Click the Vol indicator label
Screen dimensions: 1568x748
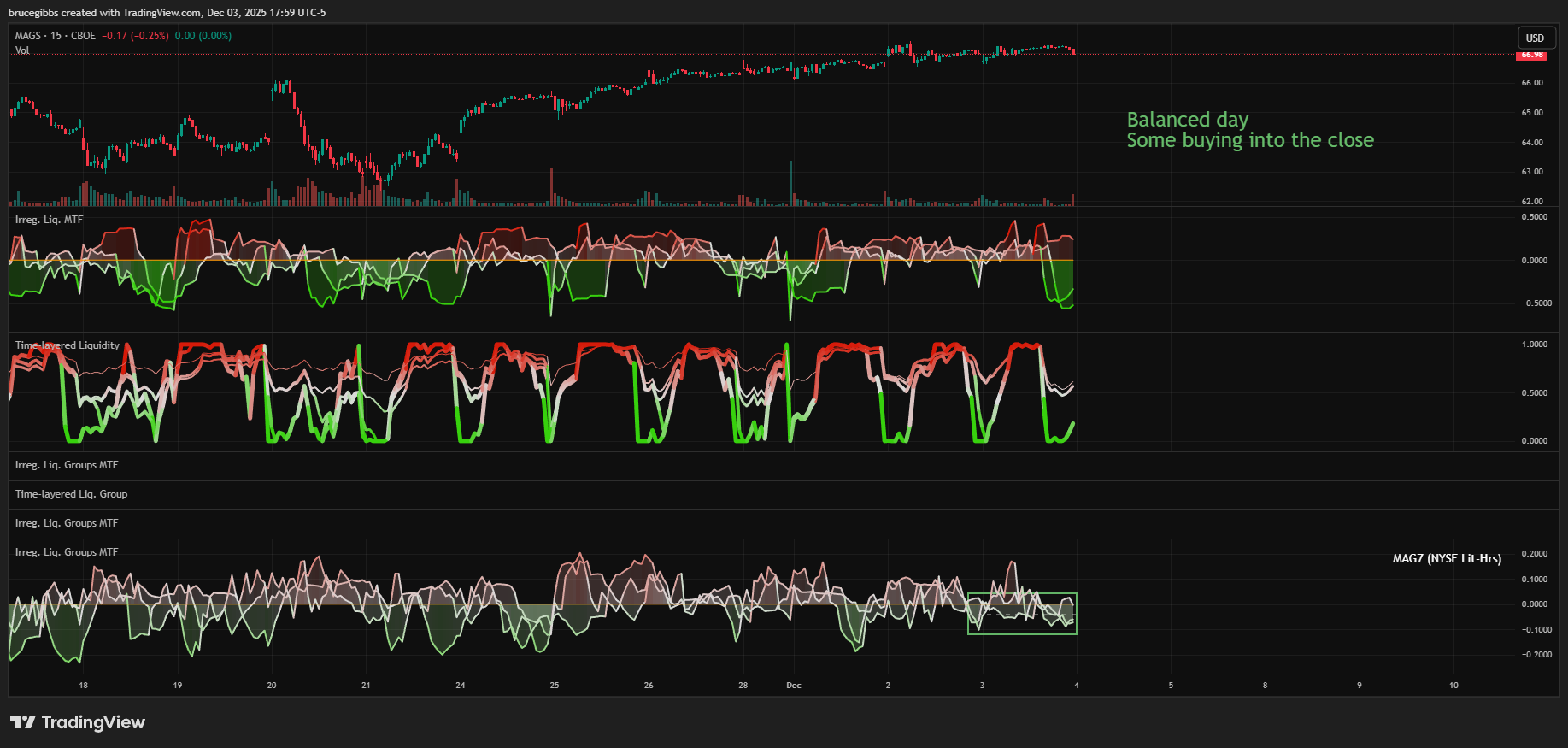click(22, 50)
